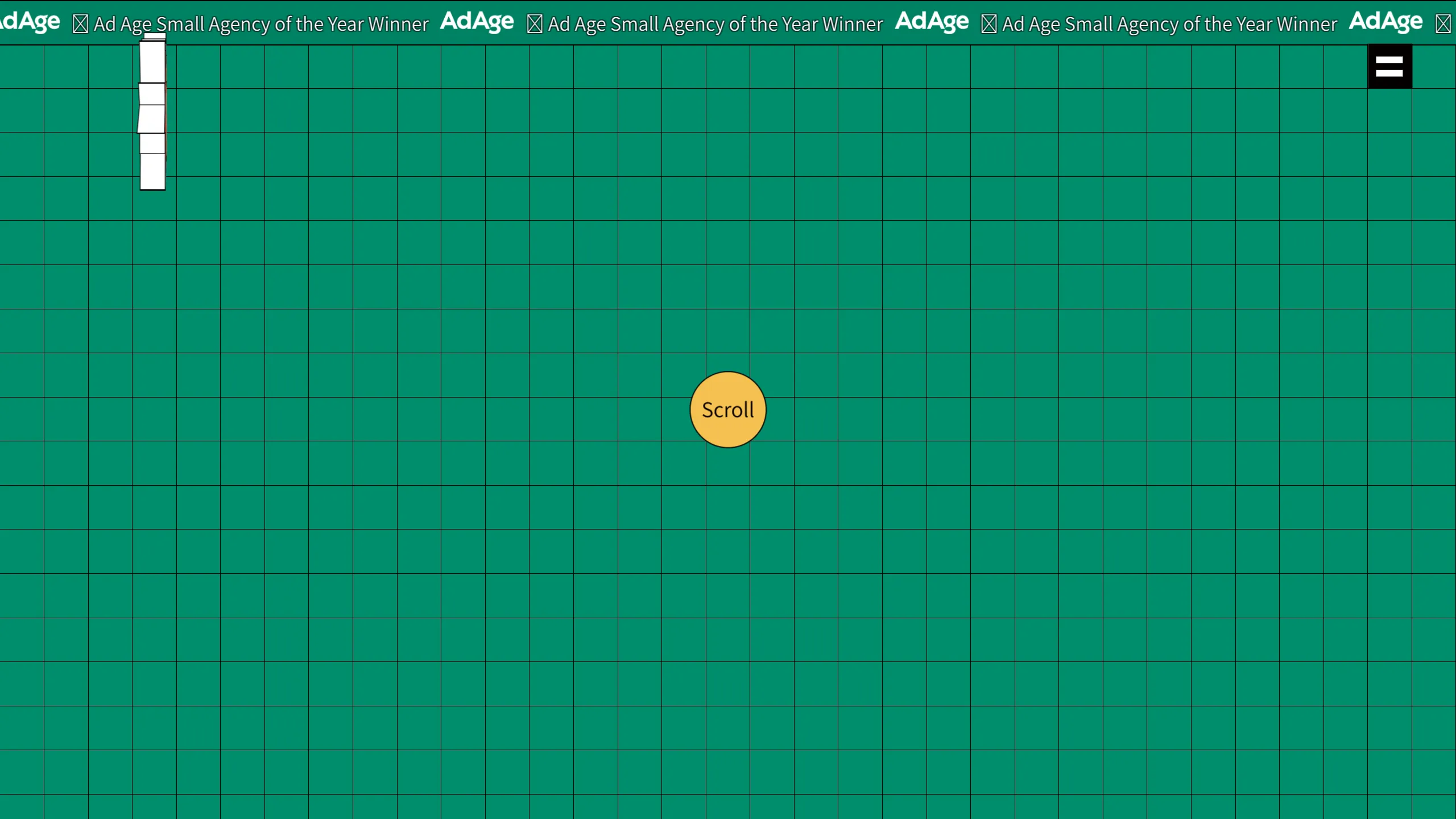Click the third AdAge logo in the ticker
Viewport: 1456px width, 819px height.
(x=931, y=22)
